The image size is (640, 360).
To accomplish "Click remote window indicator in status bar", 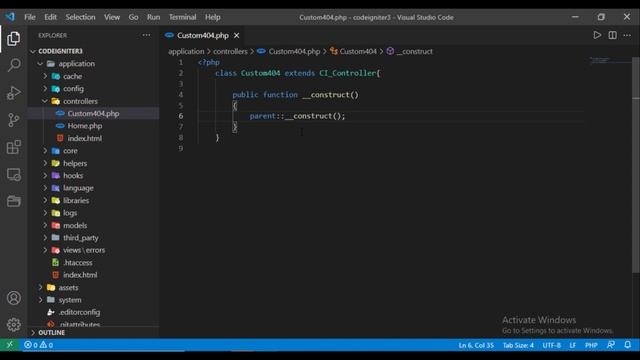I will pos(9,345).
